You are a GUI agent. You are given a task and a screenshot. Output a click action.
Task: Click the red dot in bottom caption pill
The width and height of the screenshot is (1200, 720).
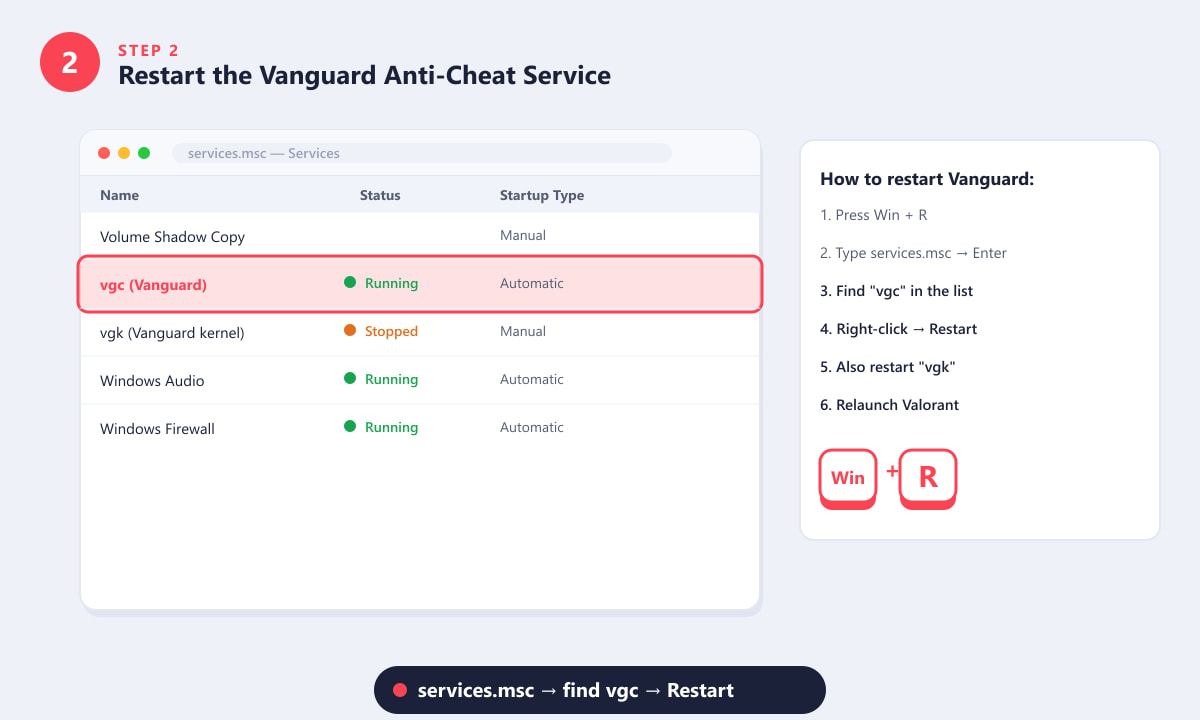click(x=400, y=690)
